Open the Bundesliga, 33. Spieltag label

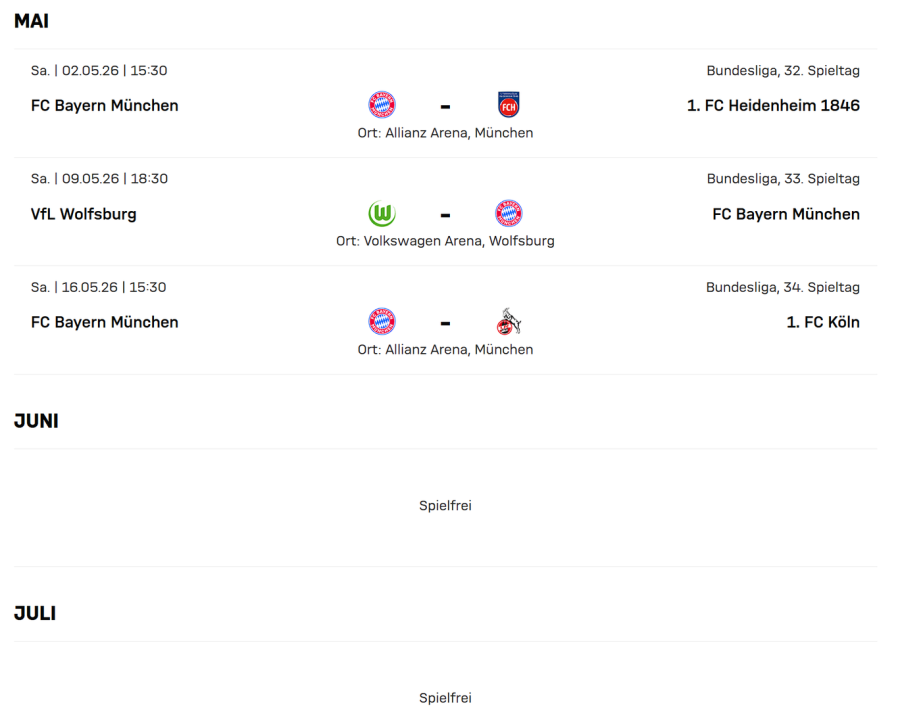(783, 179)
